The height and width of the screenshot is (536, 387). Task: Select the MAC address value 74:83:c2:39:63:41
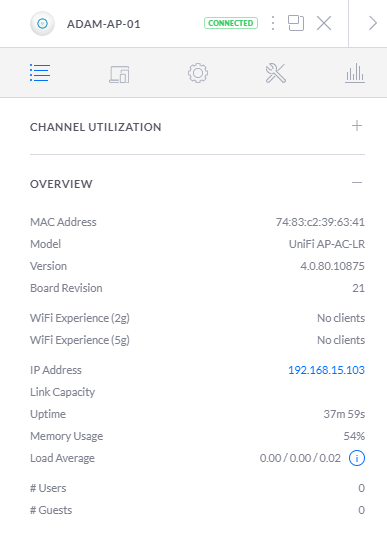(320, 222)
